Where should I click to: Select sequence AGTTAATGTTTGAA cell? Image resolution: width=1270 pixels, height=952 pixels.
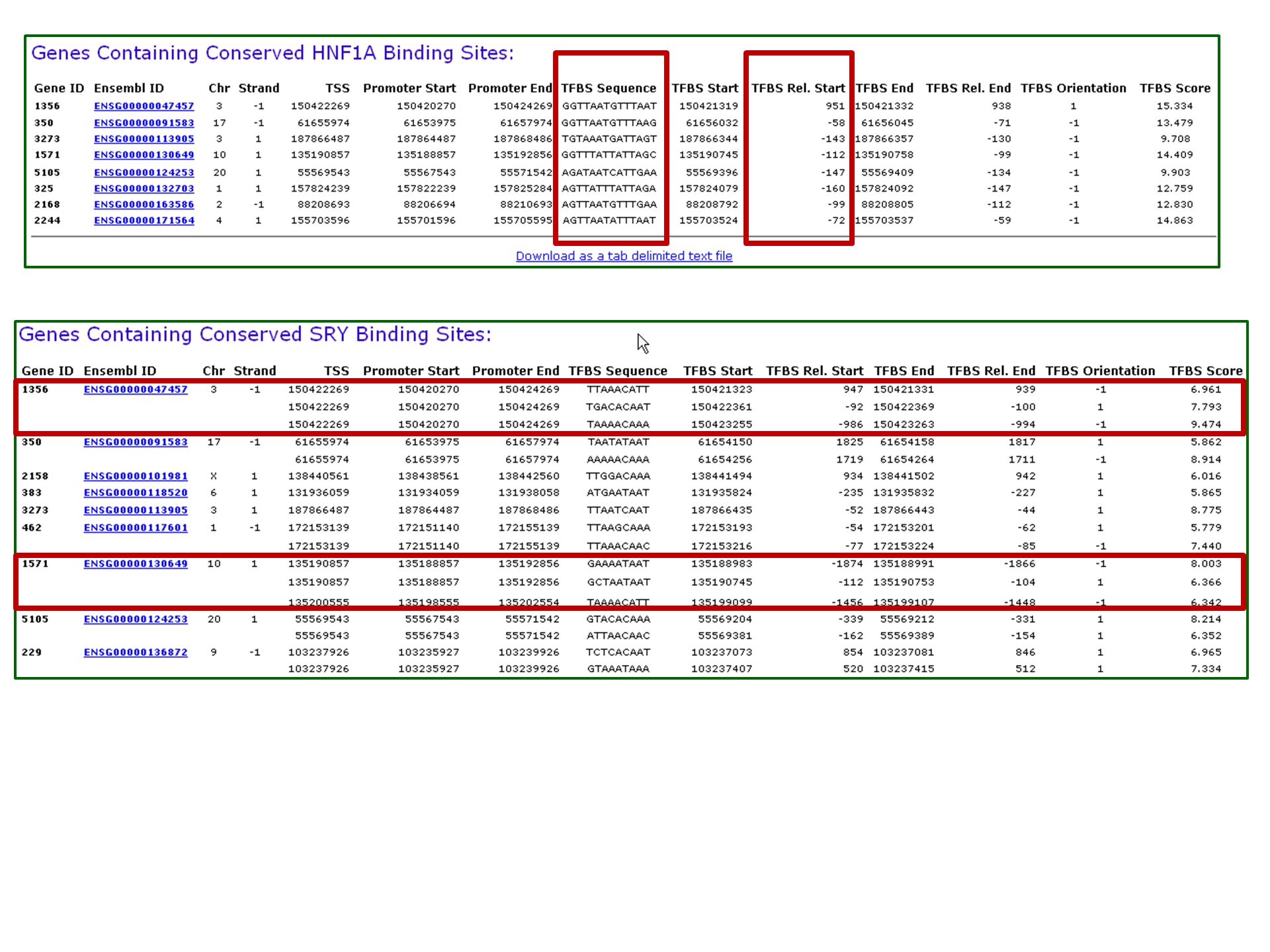point(609,204)
